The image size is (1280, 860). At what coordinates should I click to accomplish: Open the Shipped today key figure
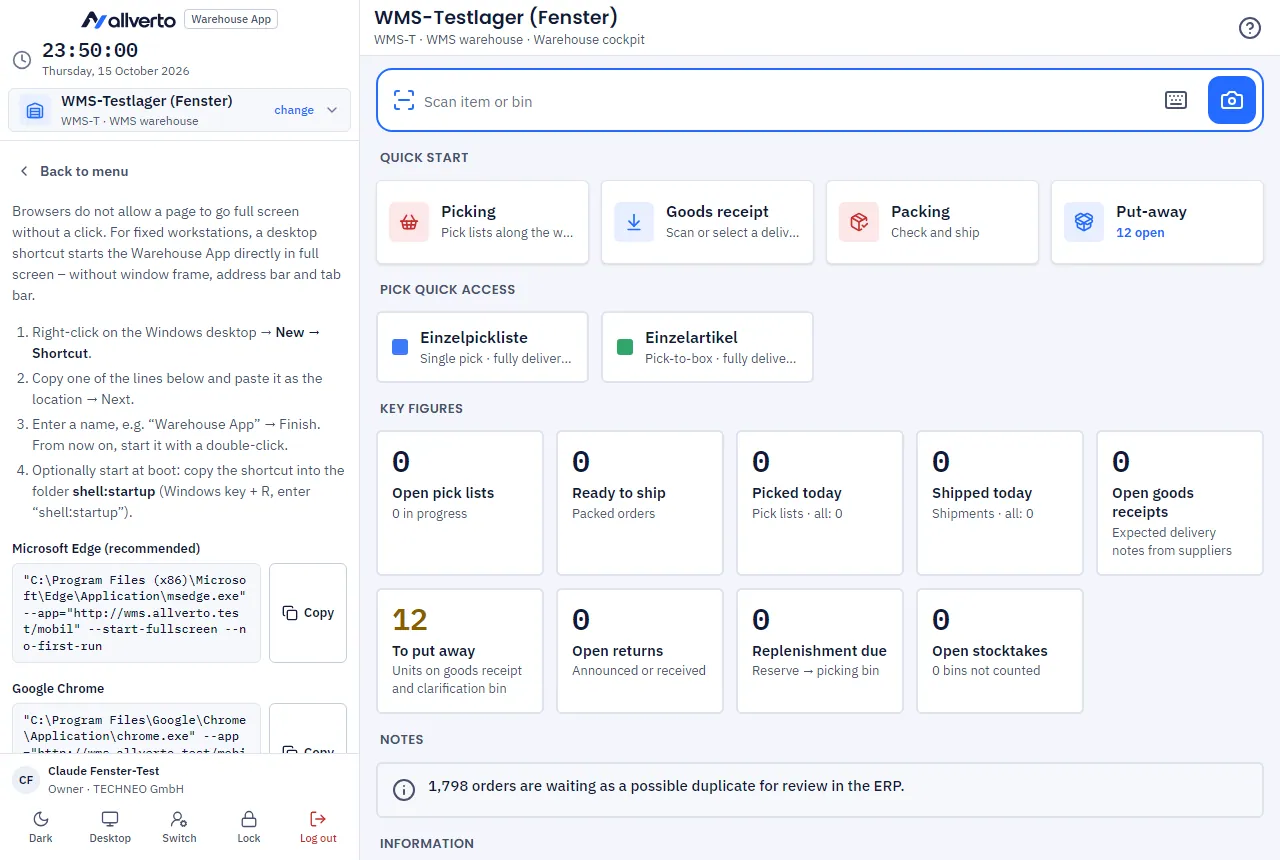point(1000,503)
